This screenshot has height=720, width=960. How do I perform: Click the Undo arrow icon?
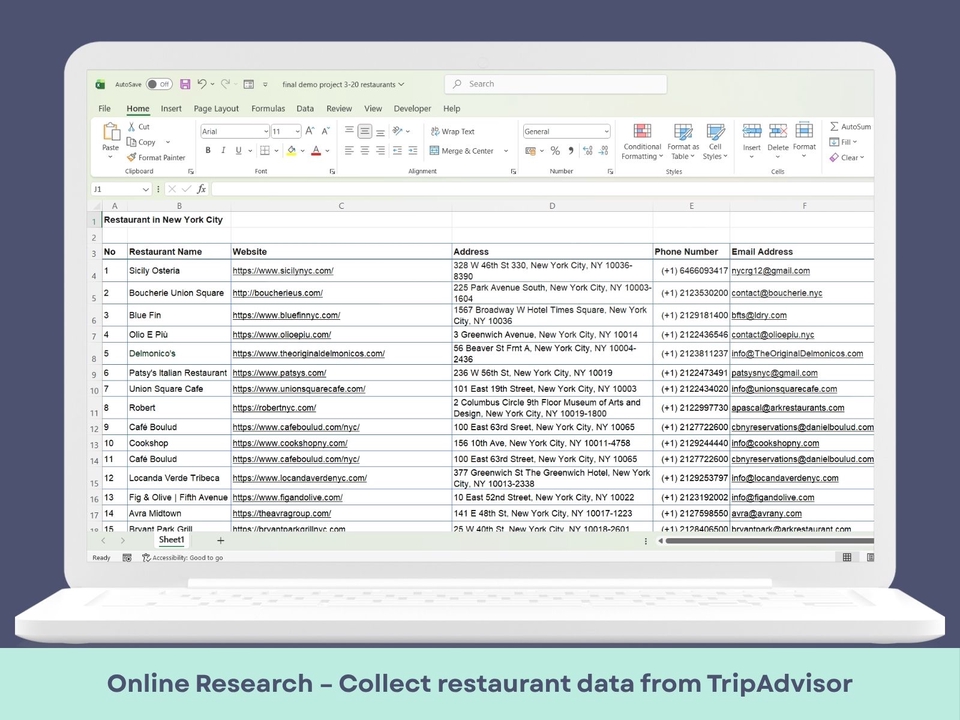[x=202, y=85]
